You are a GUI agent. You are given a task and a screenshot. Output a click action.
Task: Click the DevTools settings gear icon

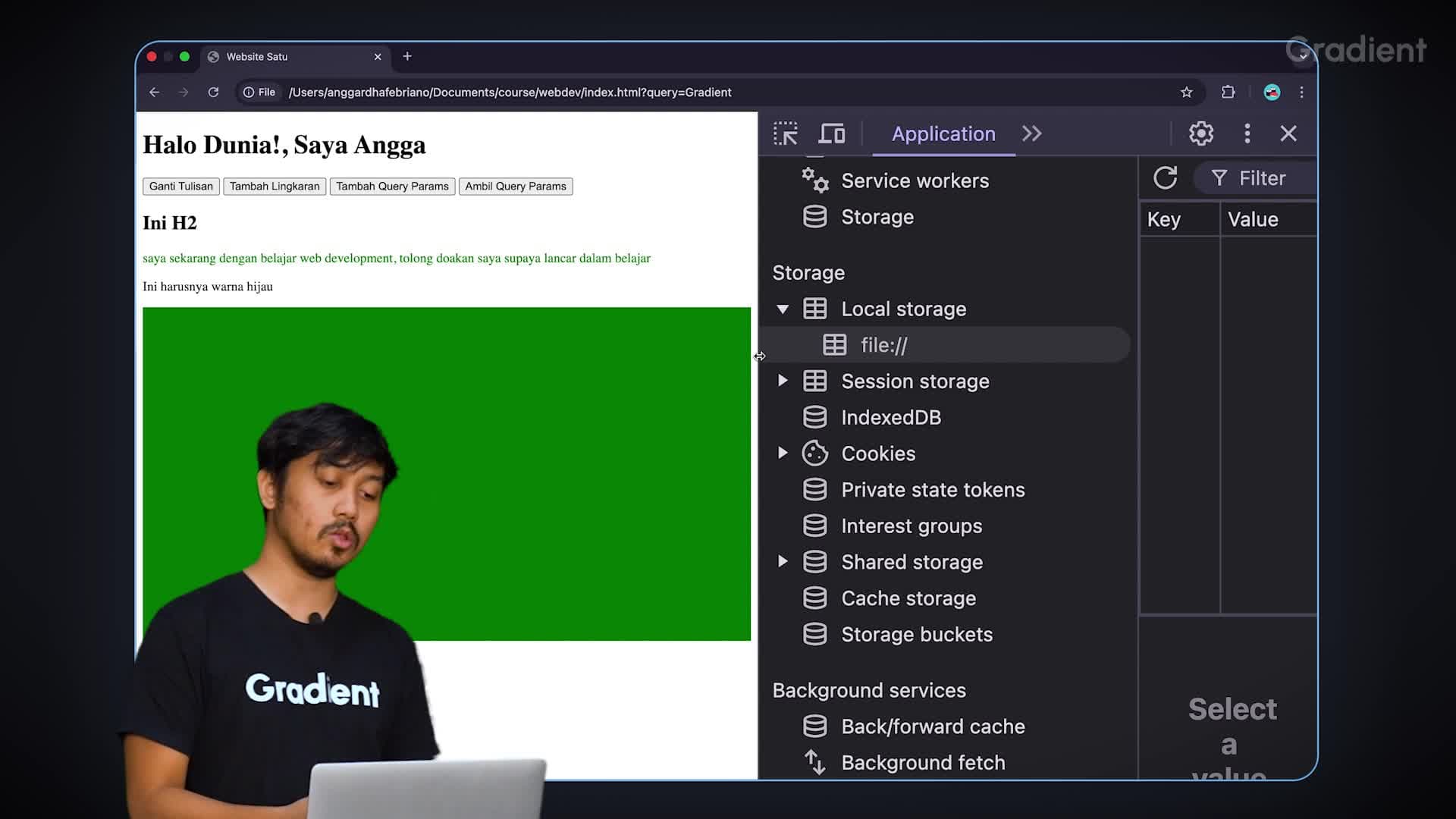click(x=1199, y=133)
